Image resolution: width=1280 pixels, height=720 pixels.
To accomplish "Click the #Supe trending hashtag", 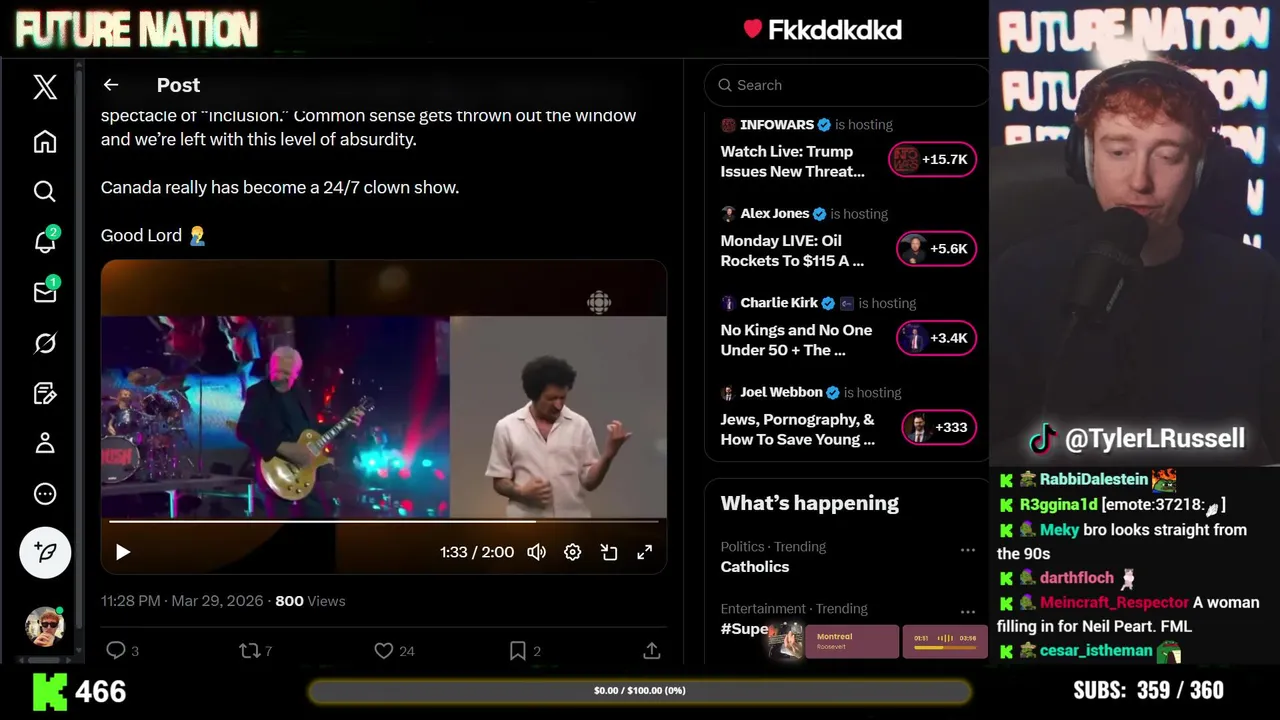I will (744, 629).
